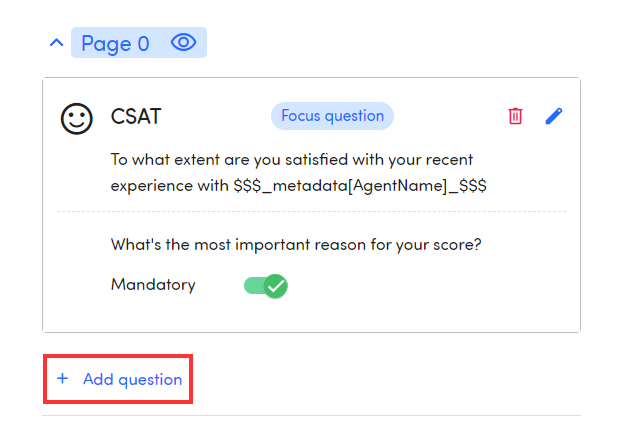Click the CSAT smiley face icon

click(x=77, y=118)
